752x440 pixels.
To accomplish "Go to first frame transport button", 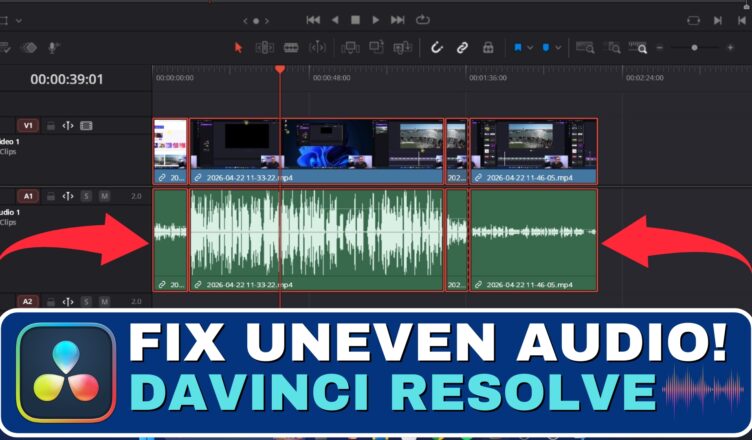I will pos(313,20).
